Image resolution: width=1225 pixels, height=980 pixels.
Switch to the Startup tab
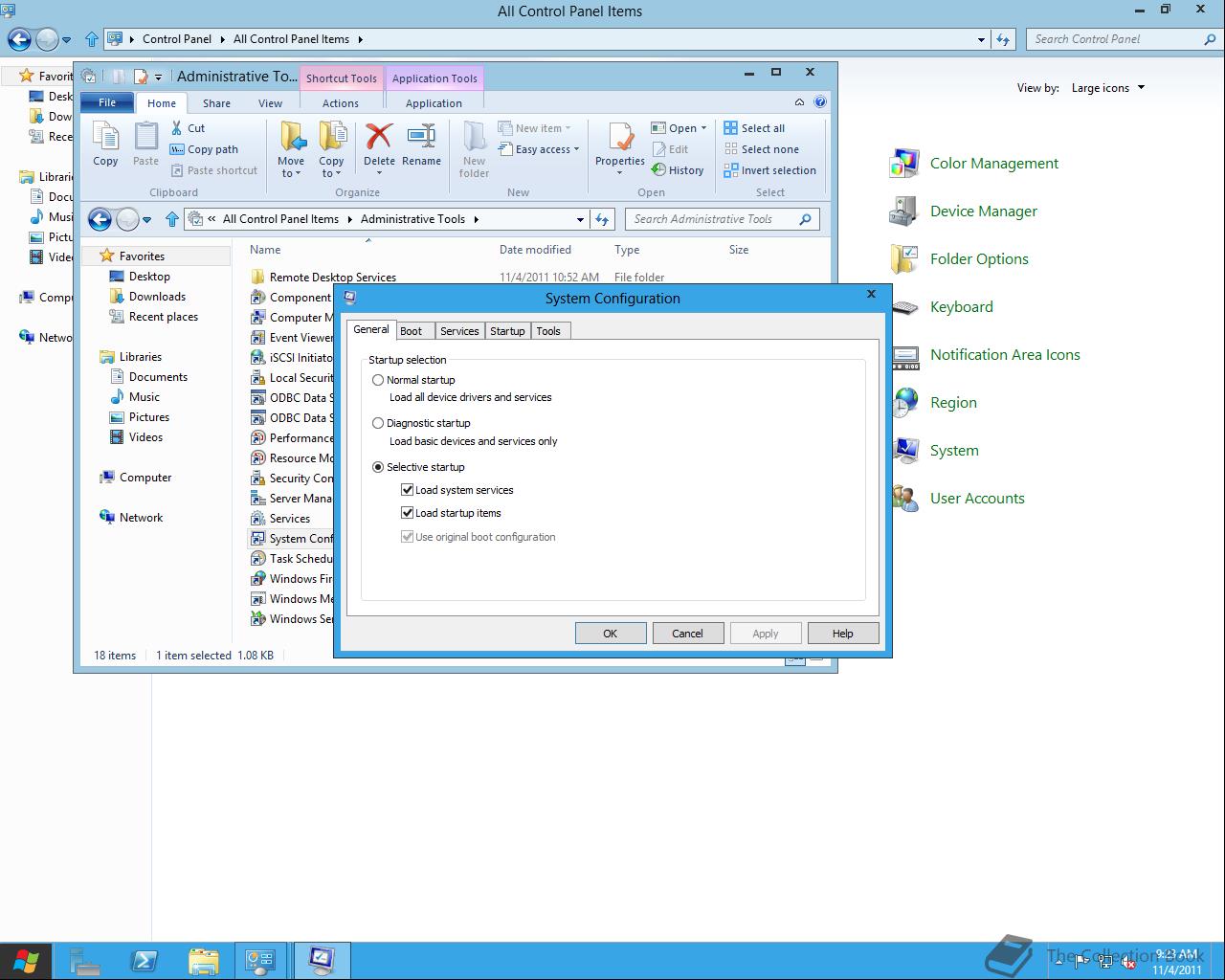[507, 331]
